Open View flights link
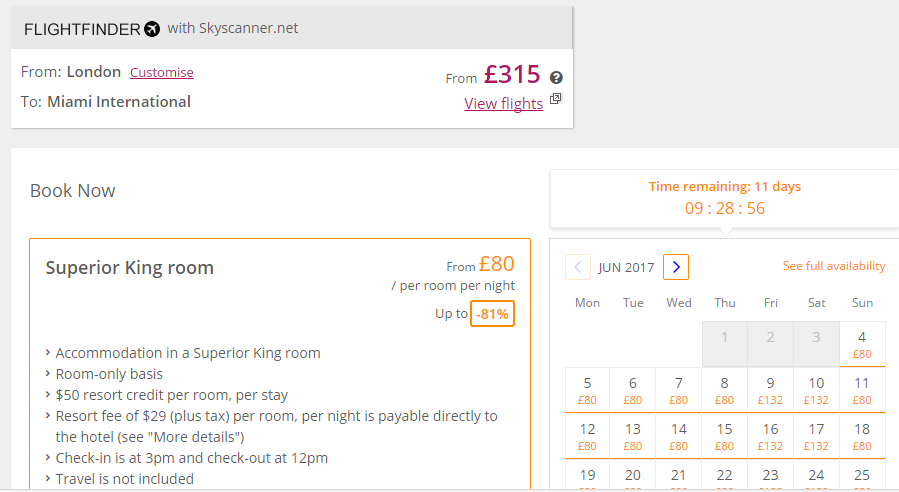This screenshot has height=492, width=899. click(503, 104)
